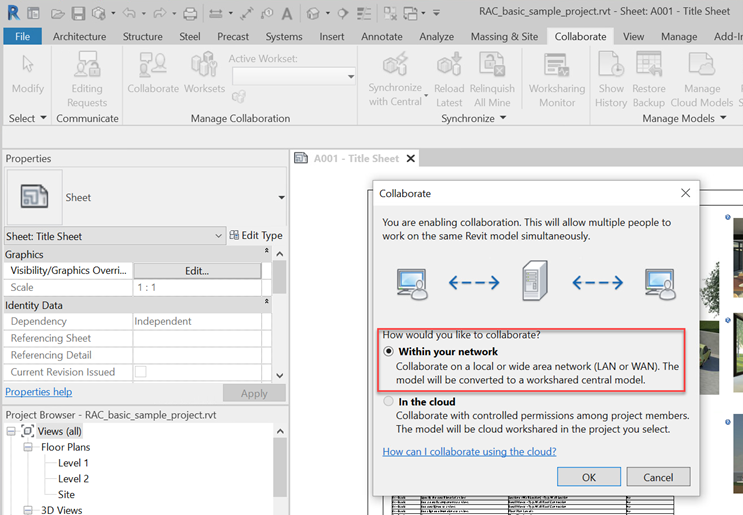Expand the Synchronize panel dropdown
The width and height of the screenshot is (743, 515).
(x=503, y=117)
